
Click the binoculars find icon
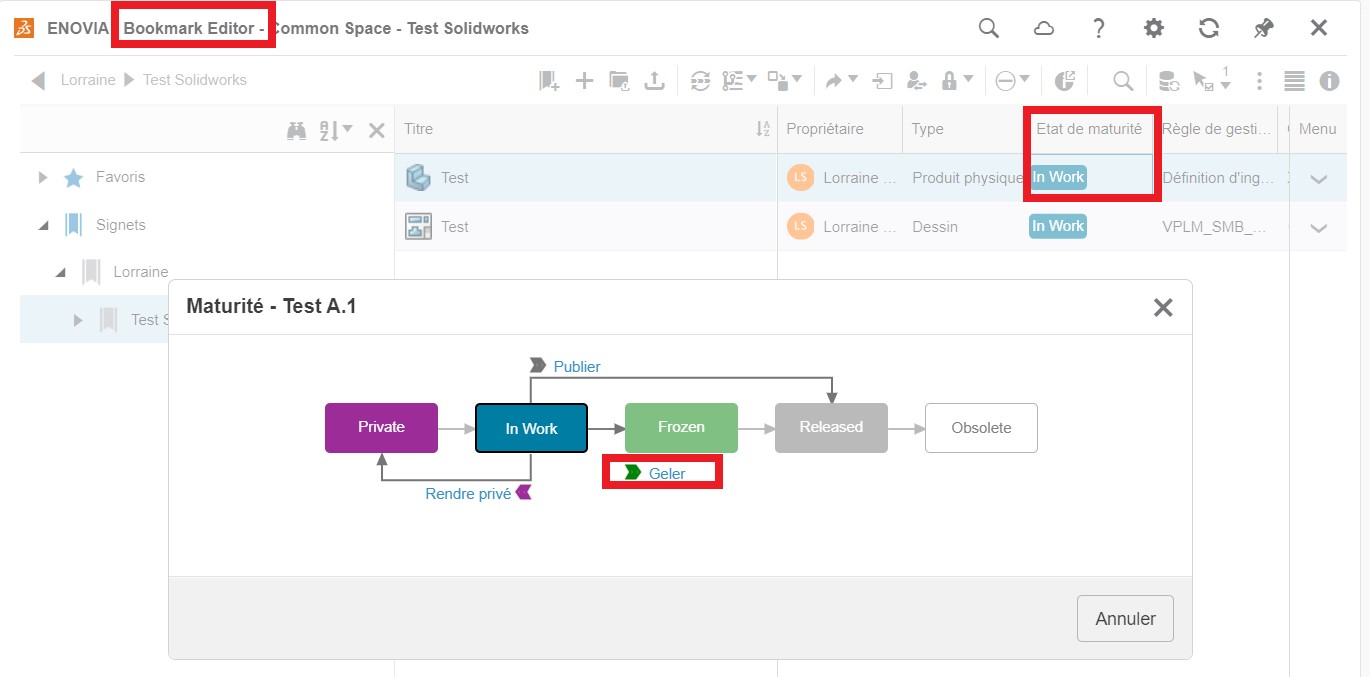point(297,130)
